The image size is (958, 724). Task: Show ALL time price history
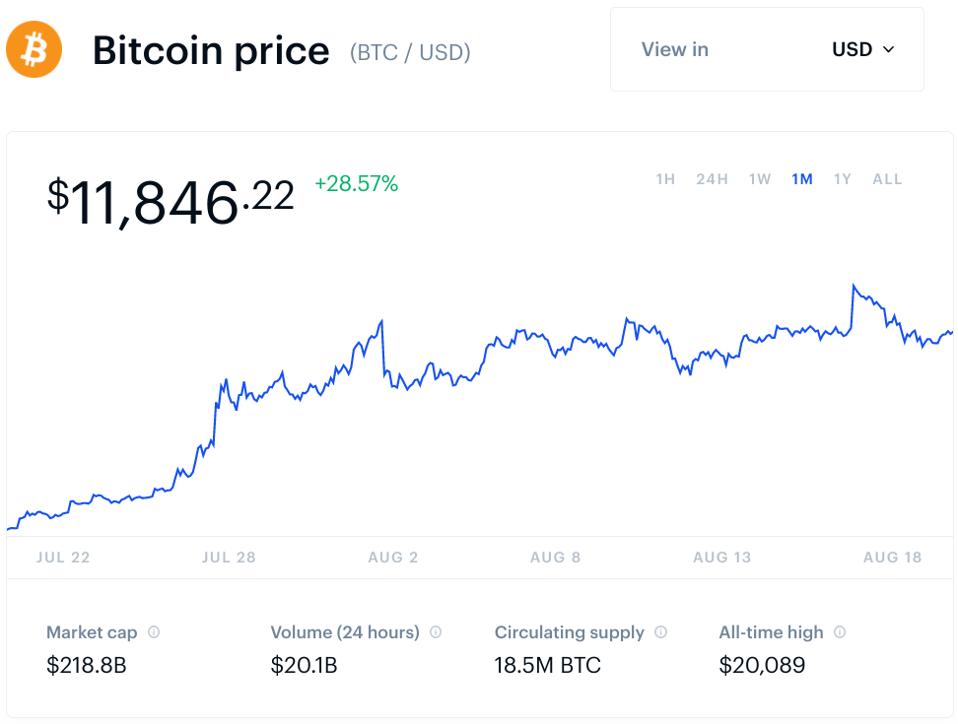(x=887, y=179)
